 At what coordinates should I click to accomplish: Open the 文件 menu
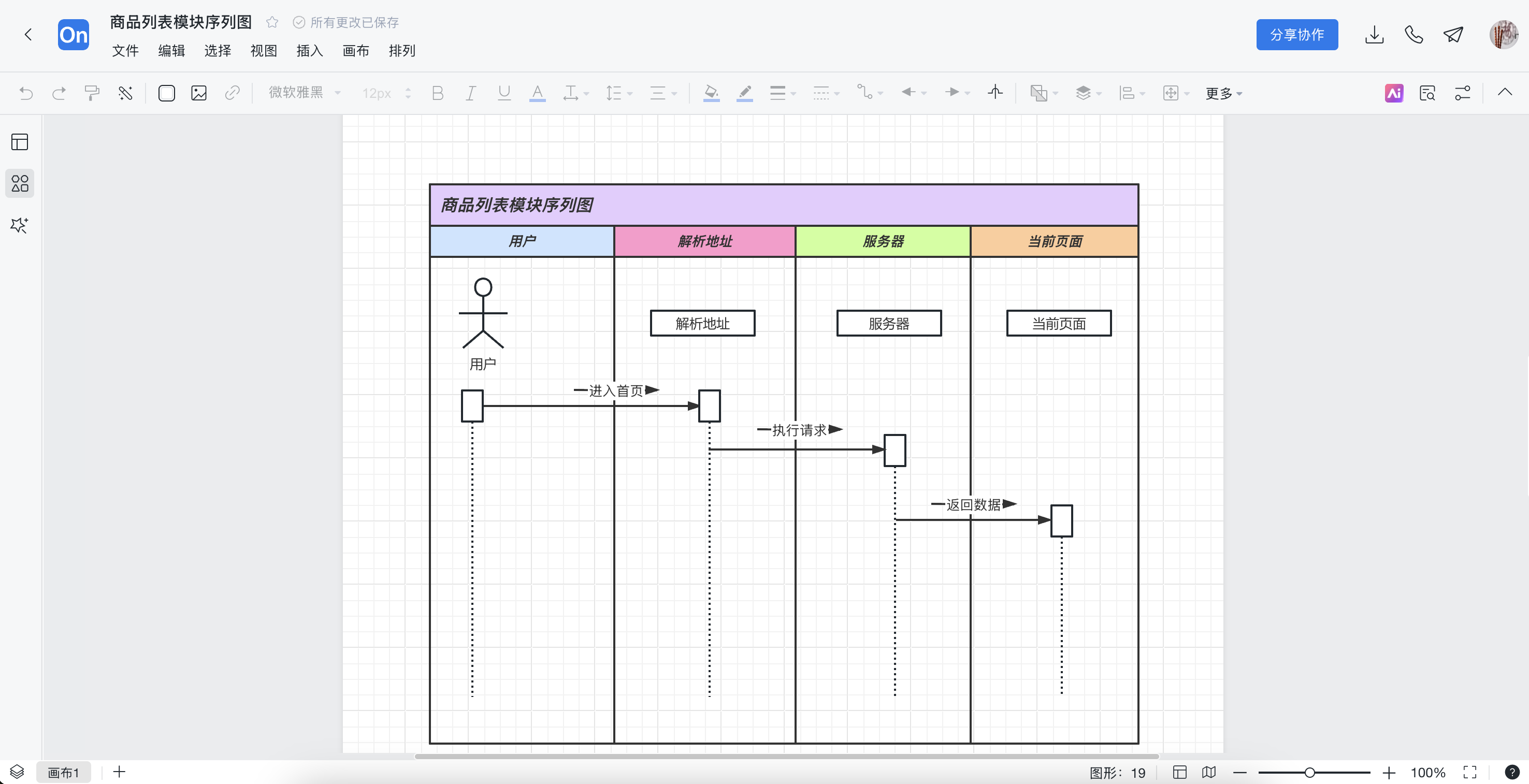pos(125,51)
